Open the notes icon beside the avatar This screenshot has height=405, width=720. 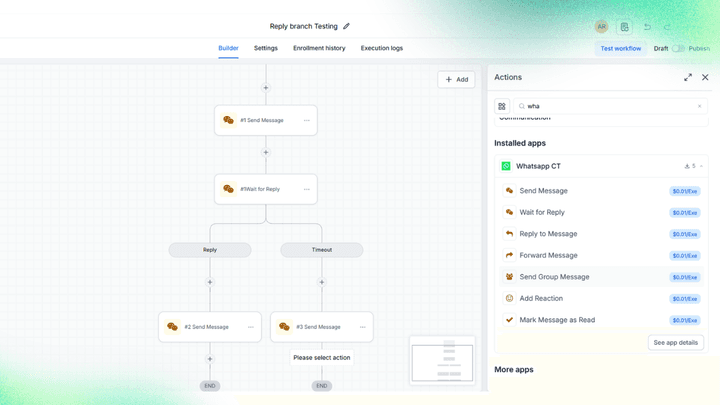pos(624,27)
